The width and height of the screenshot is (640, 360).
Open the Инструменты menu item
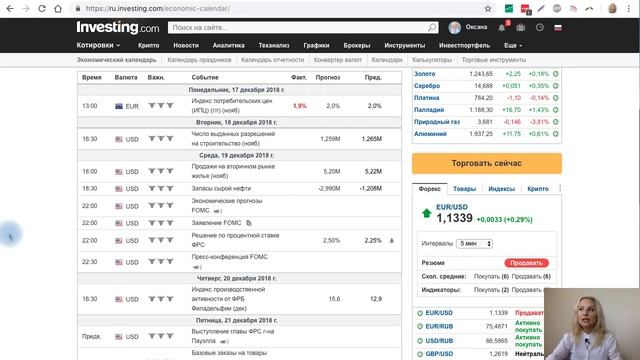coord(404,45)
